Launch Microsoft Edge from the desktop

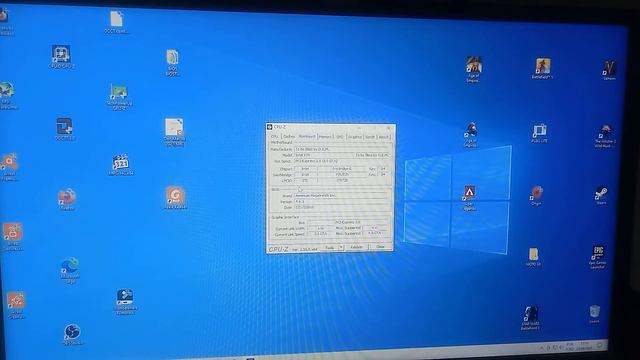[70, 269]
